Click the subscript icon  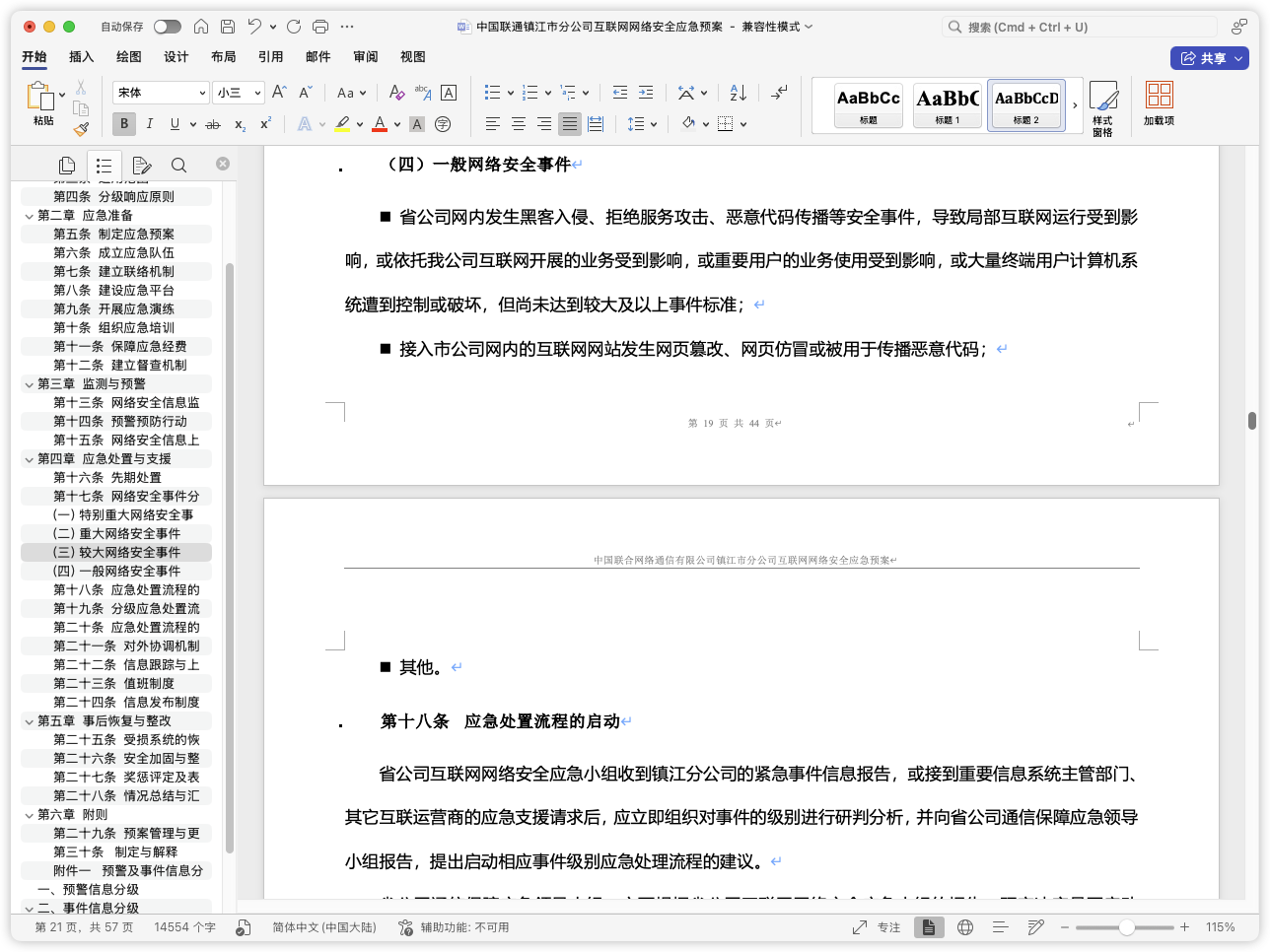tap(238, 124)
